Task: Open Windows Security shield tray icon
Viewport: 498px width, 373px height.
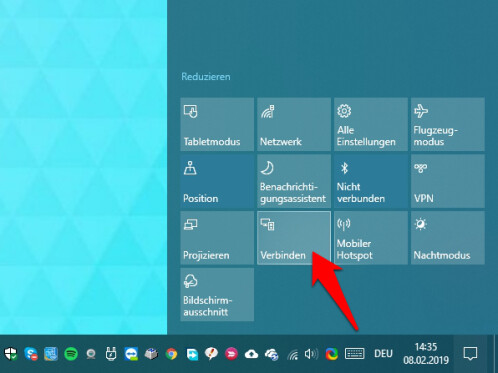Action: pos(11,354)
